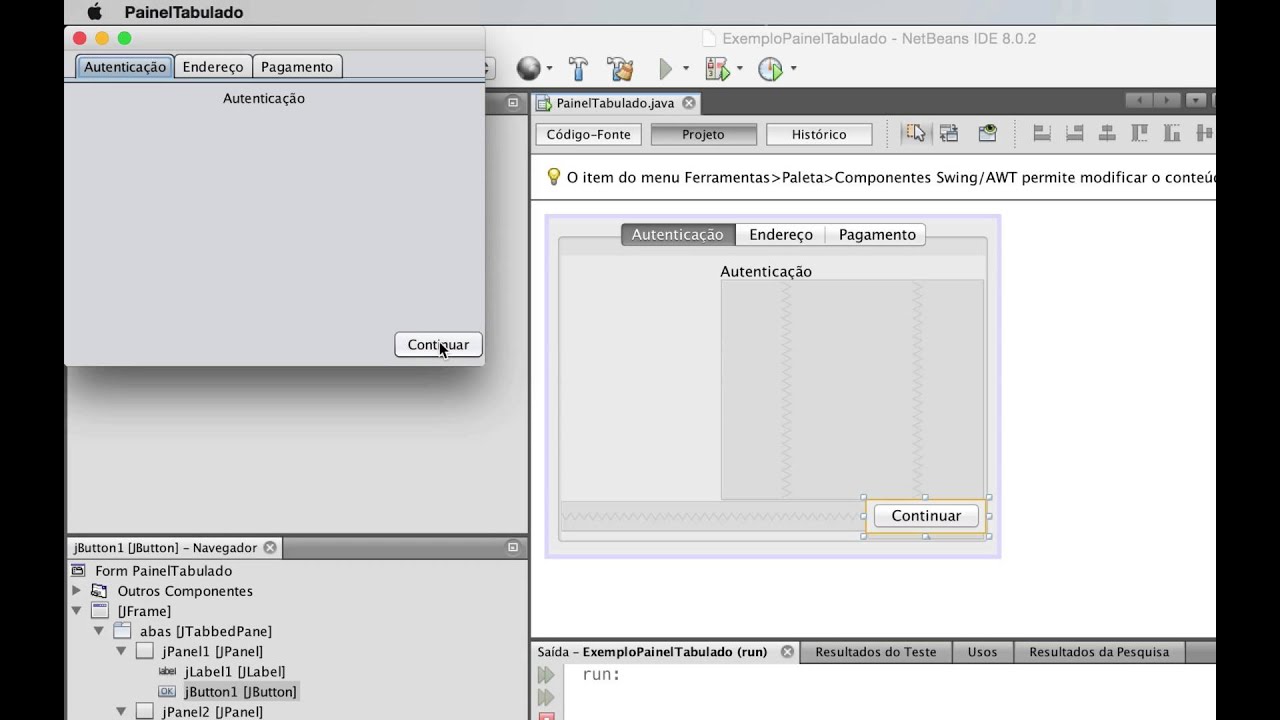Open the Debug Project dropdown arrow

[740, 69]
